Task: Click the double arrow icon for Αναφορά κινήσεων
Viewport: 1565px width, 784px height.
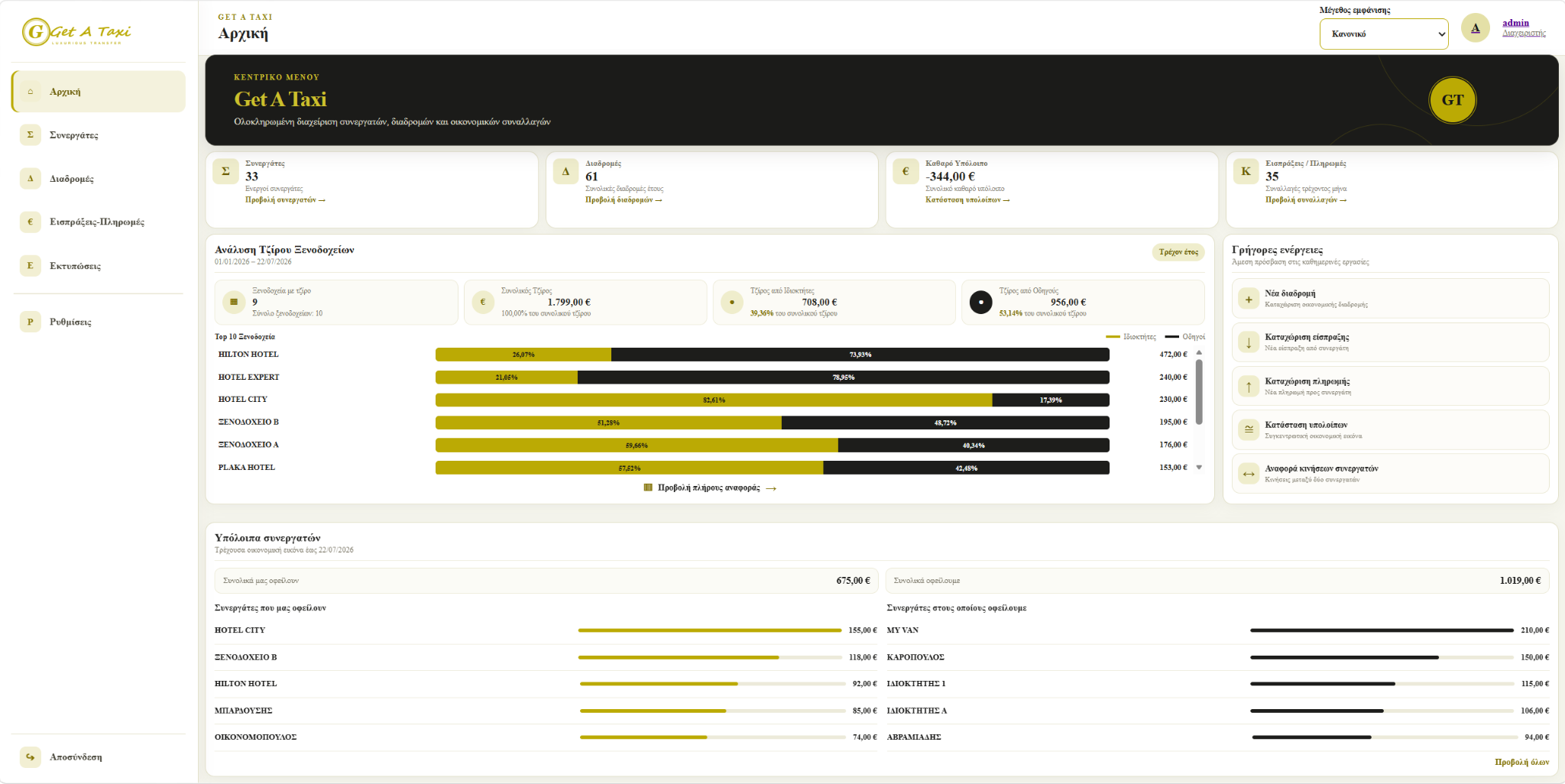Action: [x=1249, y=474]
